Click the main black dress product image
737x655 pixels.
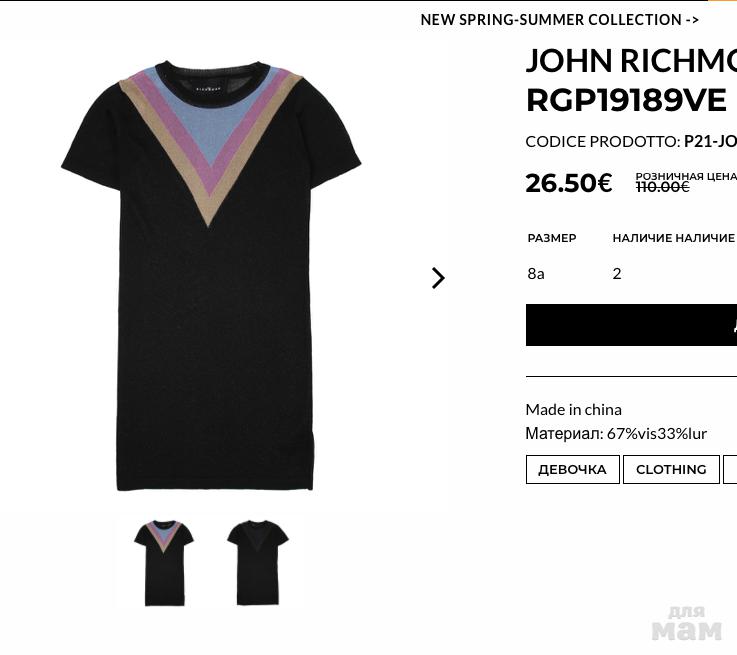coord(211,276)
